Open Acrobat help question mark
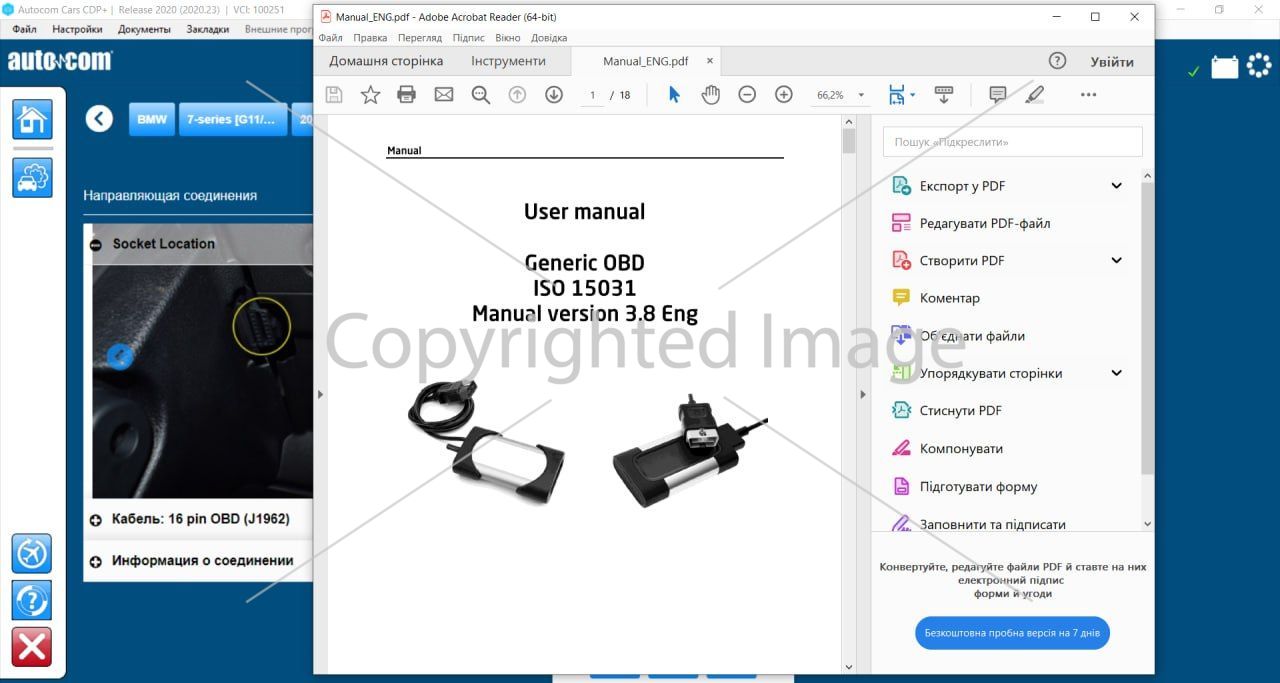 click(x=1057, y=61)
